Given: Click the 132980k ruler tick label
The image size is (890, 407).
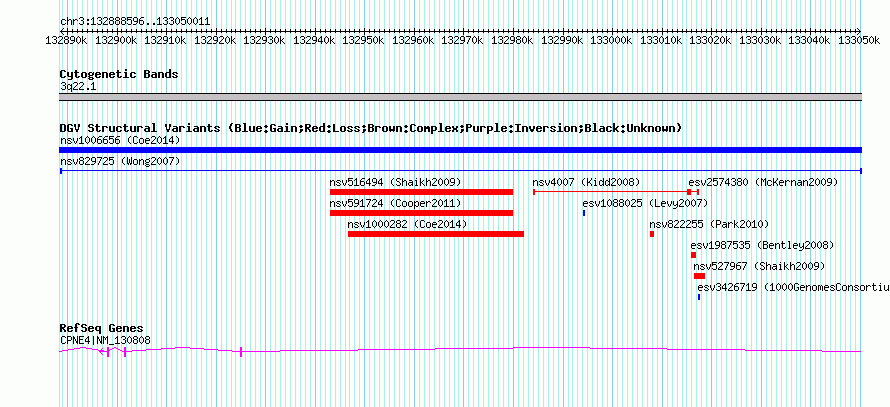Looking at the screenshot, I should tap(512, 40).
